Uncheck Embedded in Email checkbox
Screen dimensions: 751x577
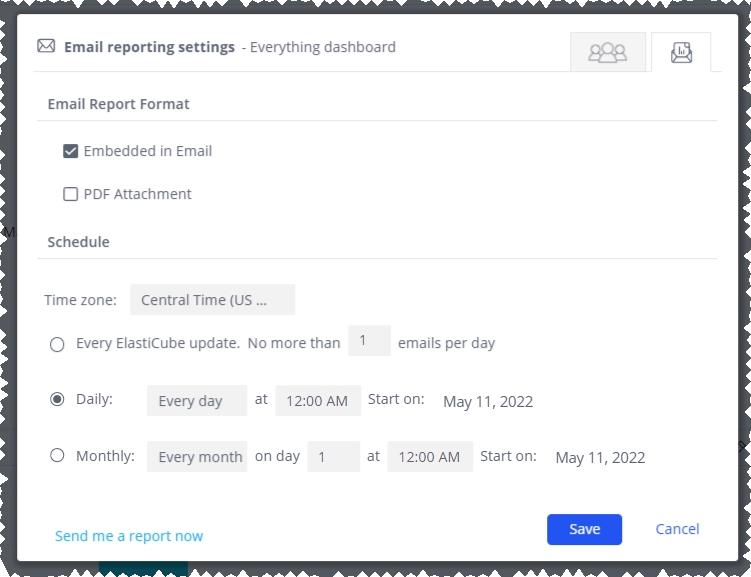click(70, 151)
